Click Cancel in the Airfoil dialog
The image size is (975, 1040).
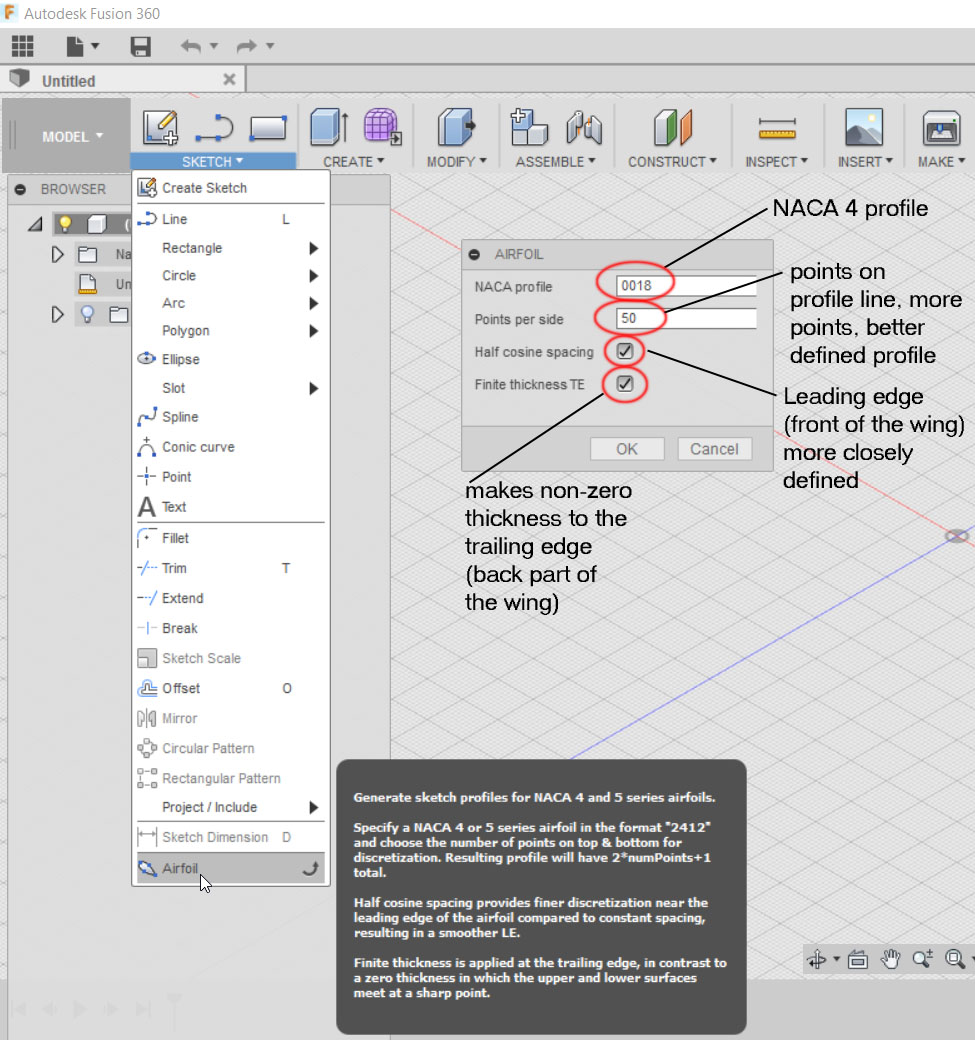[714, 449]
